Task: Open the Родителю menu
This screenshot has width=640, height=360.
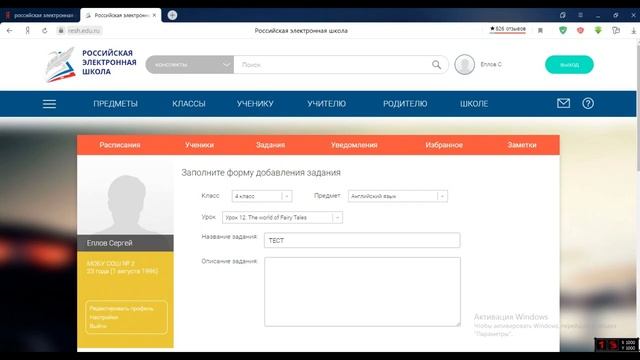Action: coord(405,104)
